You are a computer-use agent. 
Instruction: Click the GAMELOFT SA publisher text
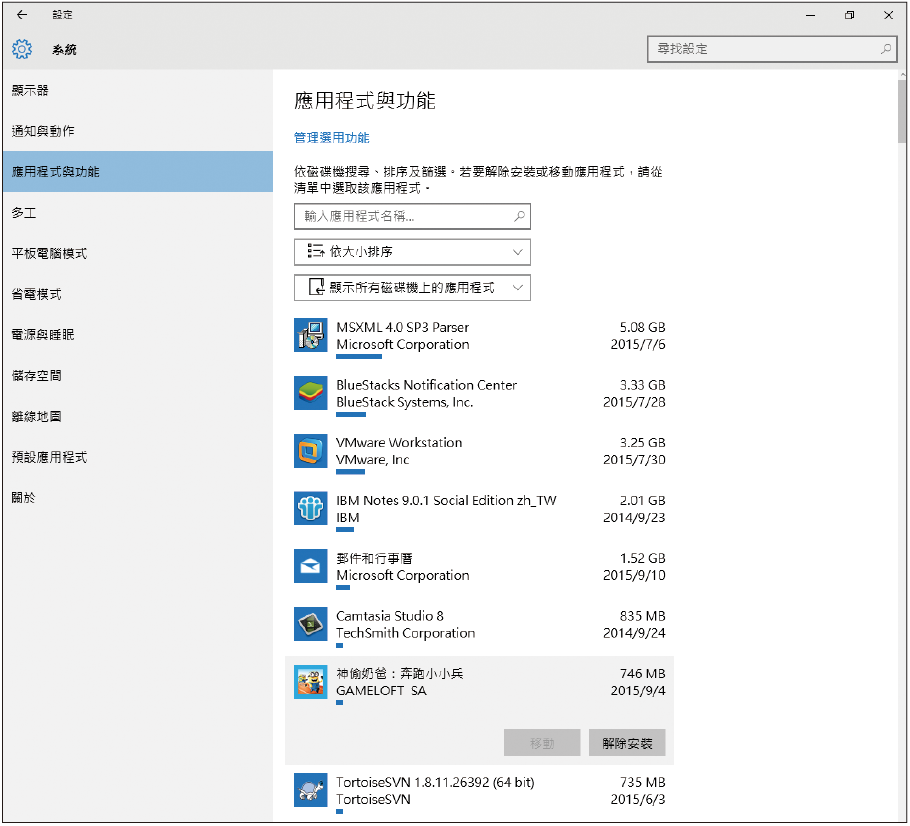coord(381,690)
